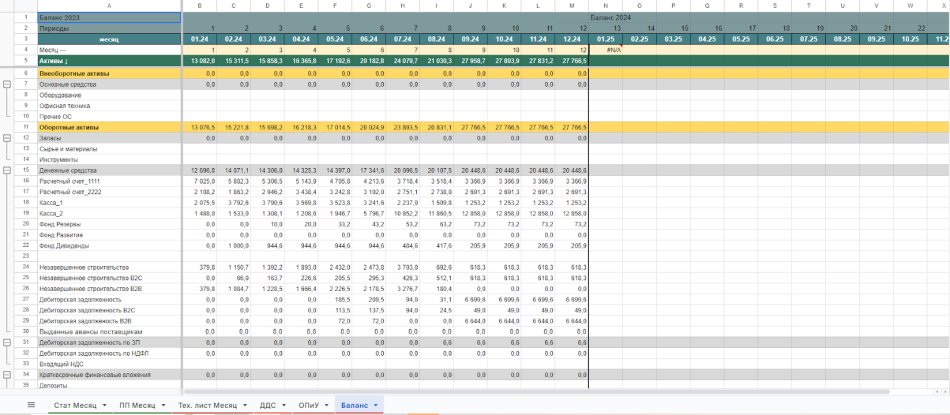Collapse the Краткосрочные финансовые вложения group
The height and width of the screenshot is (415, 950).
[x=8, y=374]
